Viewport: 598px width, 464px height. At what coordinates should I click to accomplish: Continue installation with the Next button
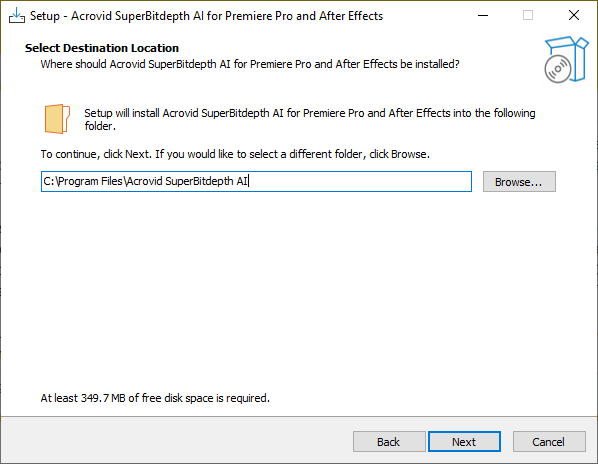click(x=464, y=442)
